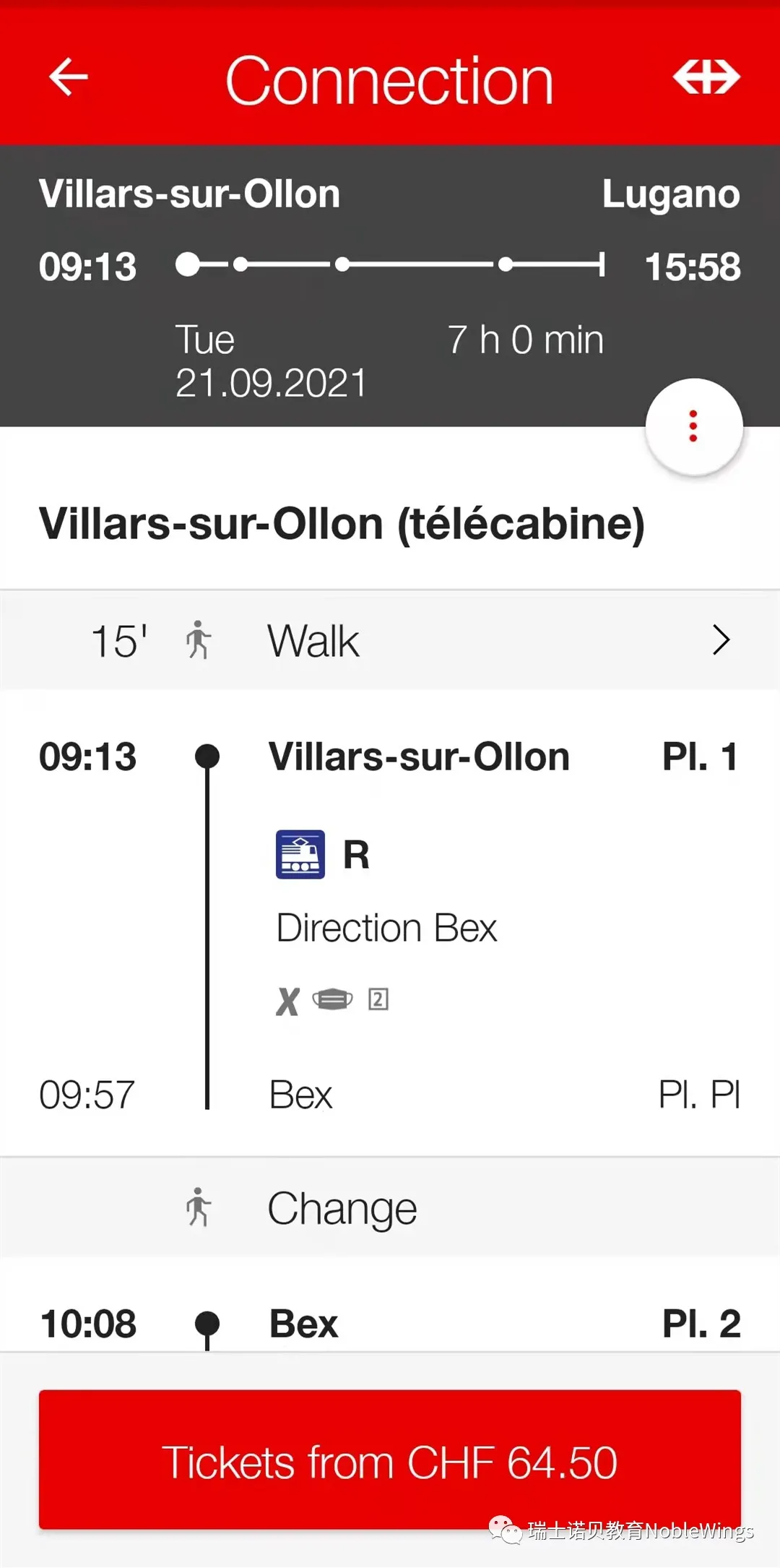This screenshot has height=1568, width=780.
Task: Tap the SBB logo icon
Action: (706, 77)
